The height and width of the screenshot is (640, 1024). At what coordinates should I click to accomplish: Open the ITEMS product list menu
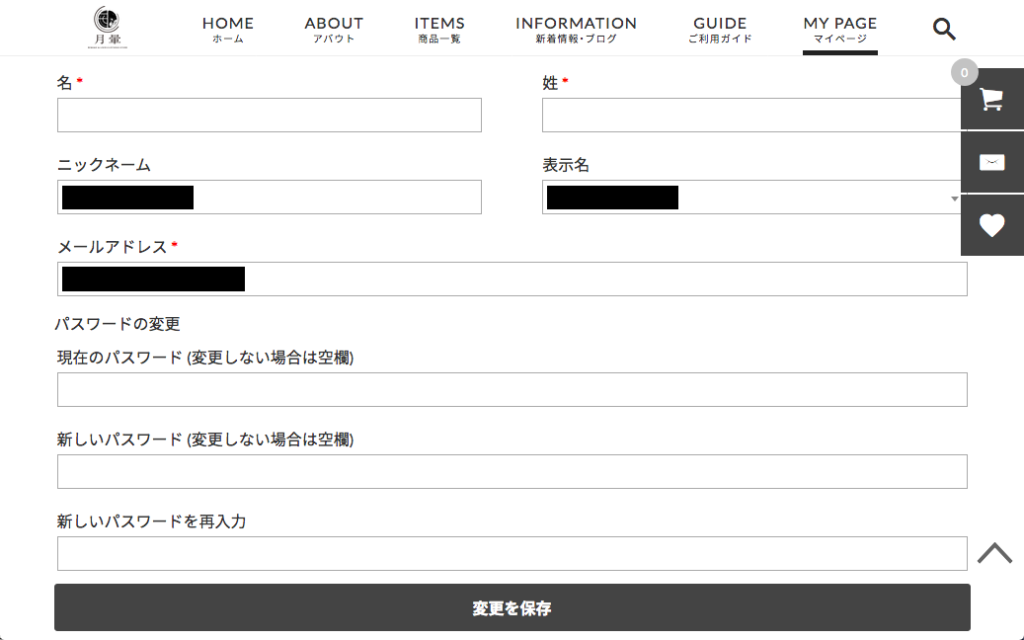pos(440,29)
